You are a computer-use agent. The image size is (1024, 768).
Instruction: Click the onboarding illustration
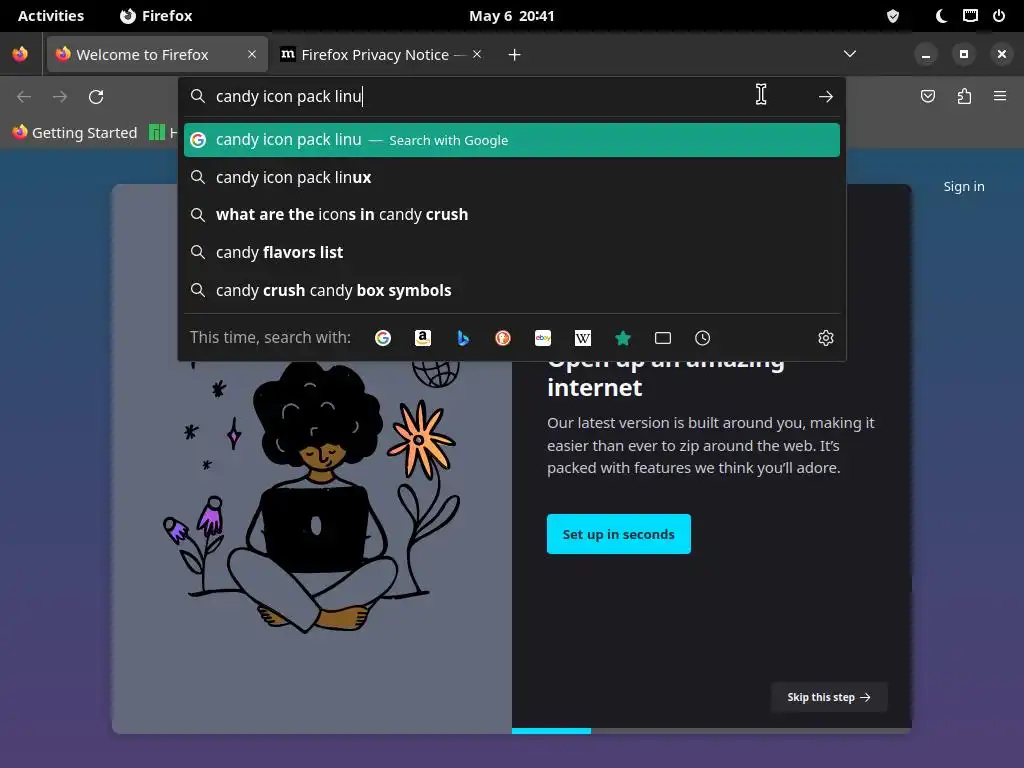[x=312, y=496]
